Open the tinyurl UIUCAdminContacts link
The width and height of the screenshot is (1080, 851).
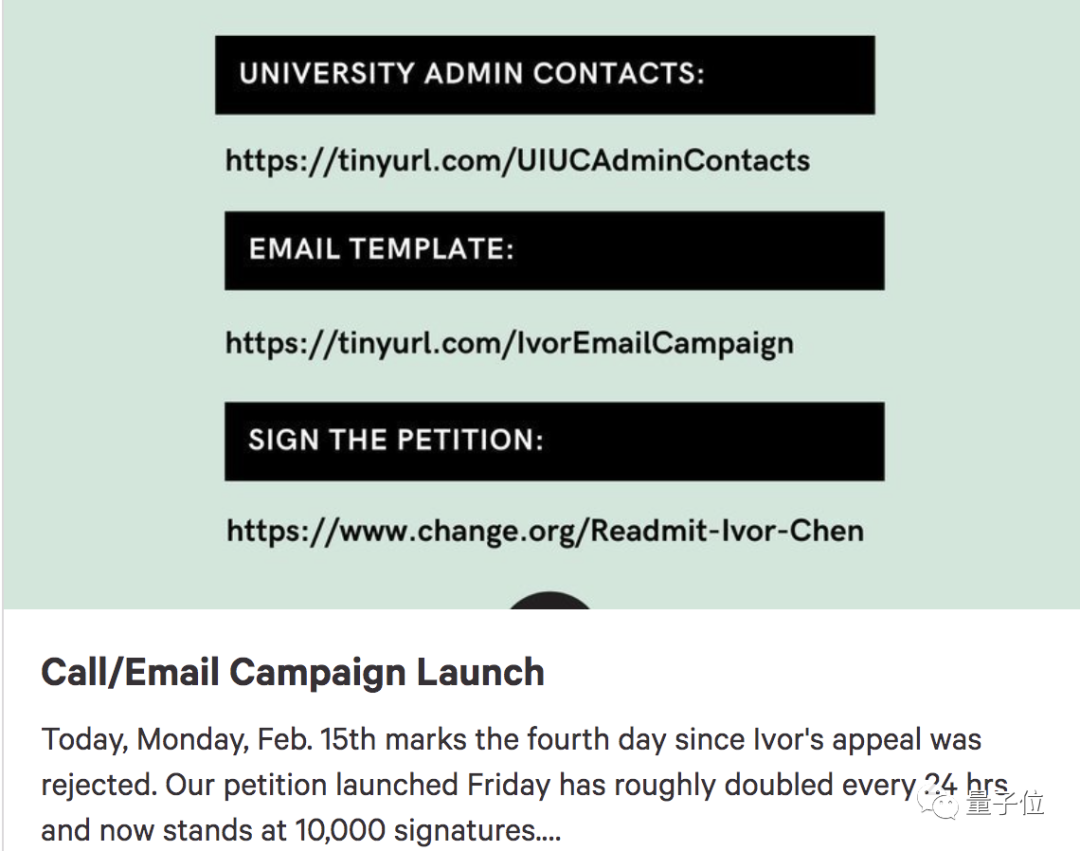(x=517, y=160)
